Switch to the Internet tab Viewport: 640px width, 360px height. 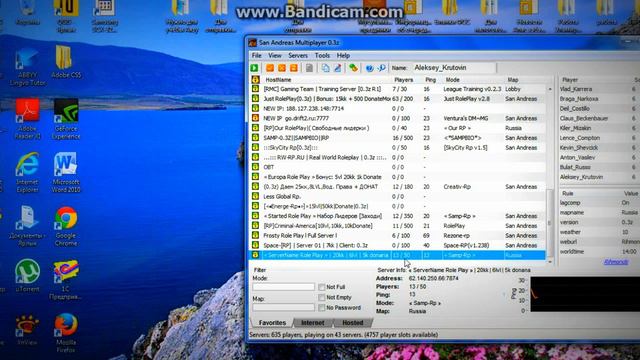click(313, 322)
